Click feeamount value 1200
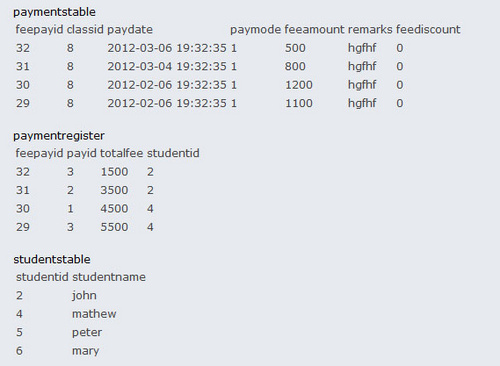 coord(299,85)
